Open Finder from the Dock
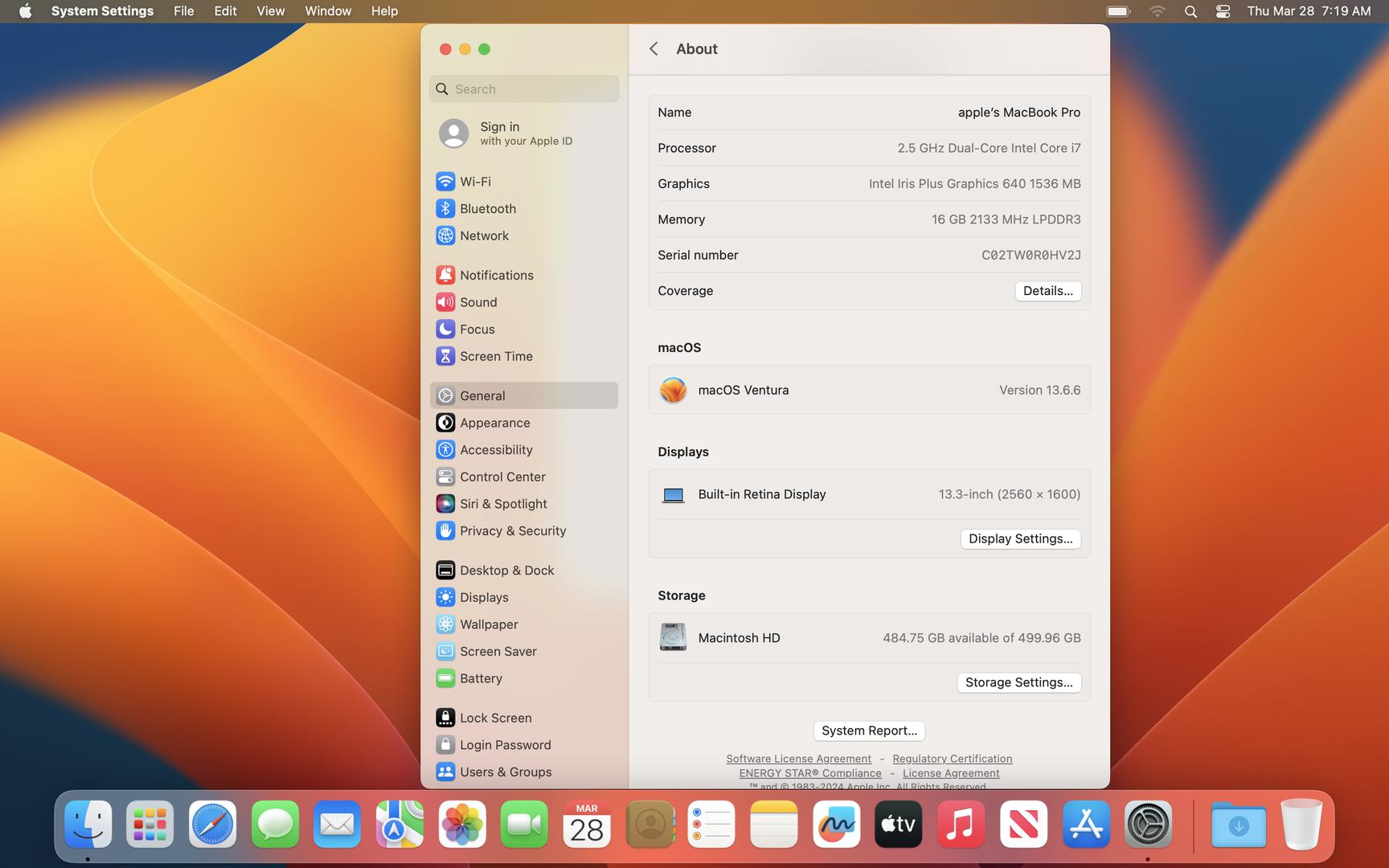1389x868 pixels. [88, 825]
